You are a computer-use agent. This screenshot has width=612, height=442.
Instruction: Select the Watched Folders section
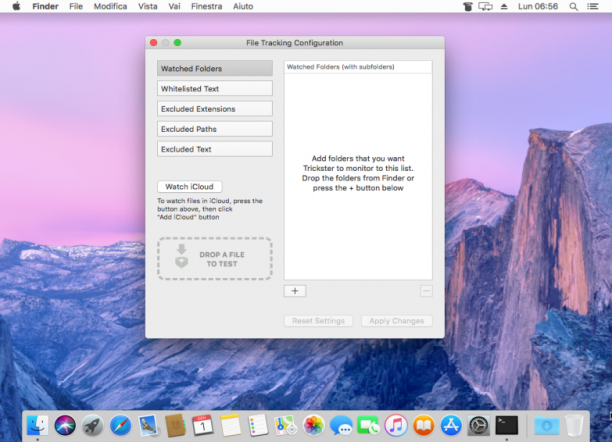[x=215, y=68]
